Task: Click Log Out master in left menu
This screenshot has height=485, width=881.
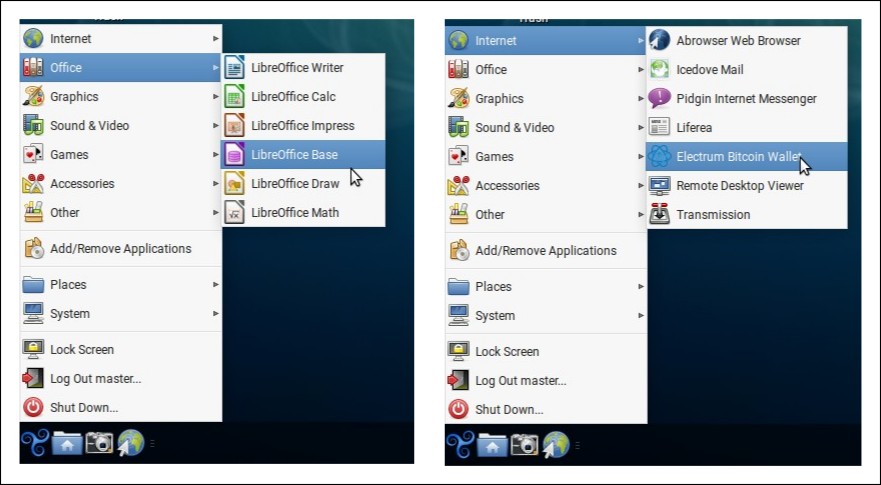Action: (121, 379)
